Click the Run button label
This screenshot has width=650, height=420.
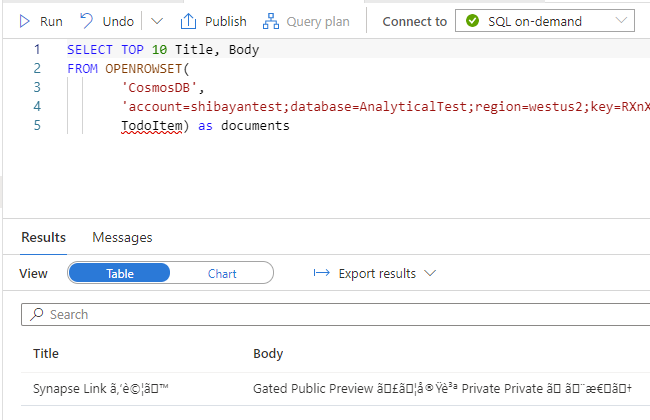(51, 22)
